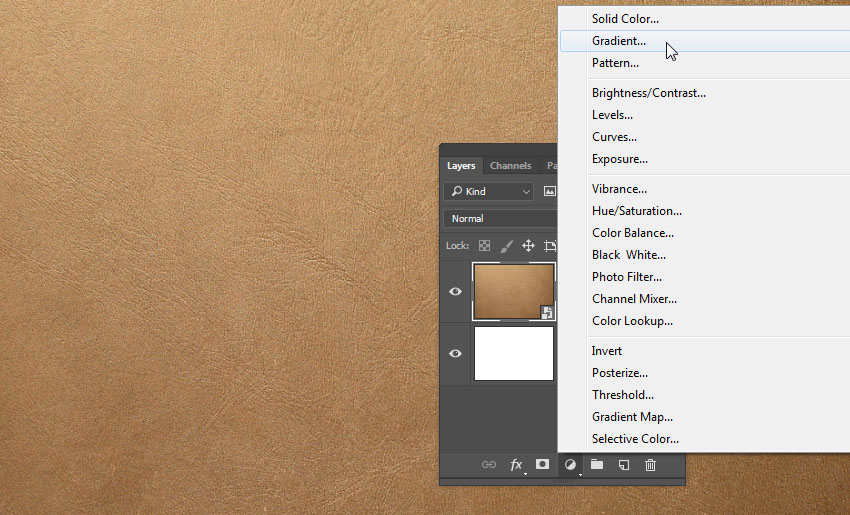
Task: Create a new group with the folder icon
Action: (597, 464)
